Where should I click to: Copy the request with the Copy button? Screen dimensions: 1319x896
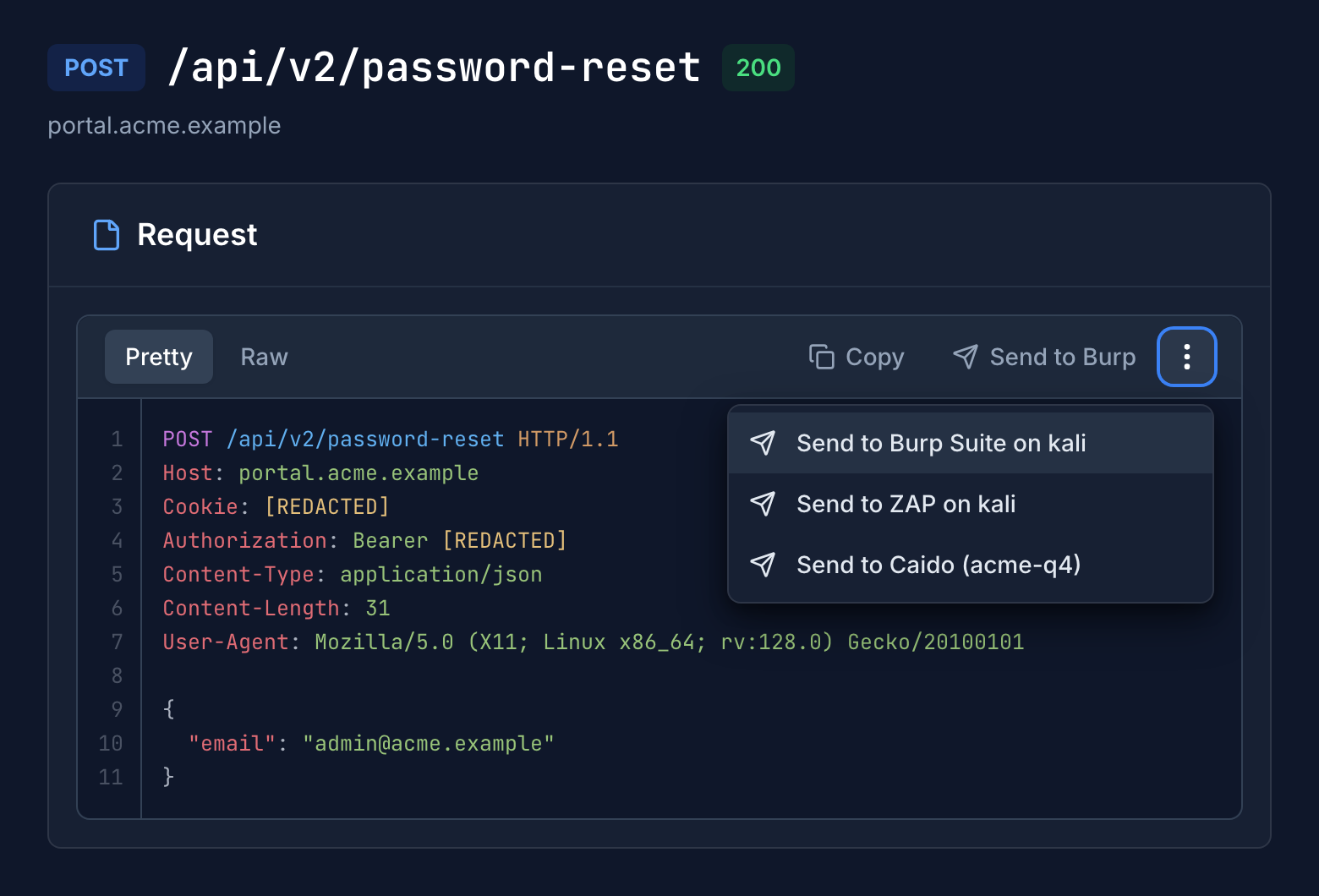pos(857,357)
